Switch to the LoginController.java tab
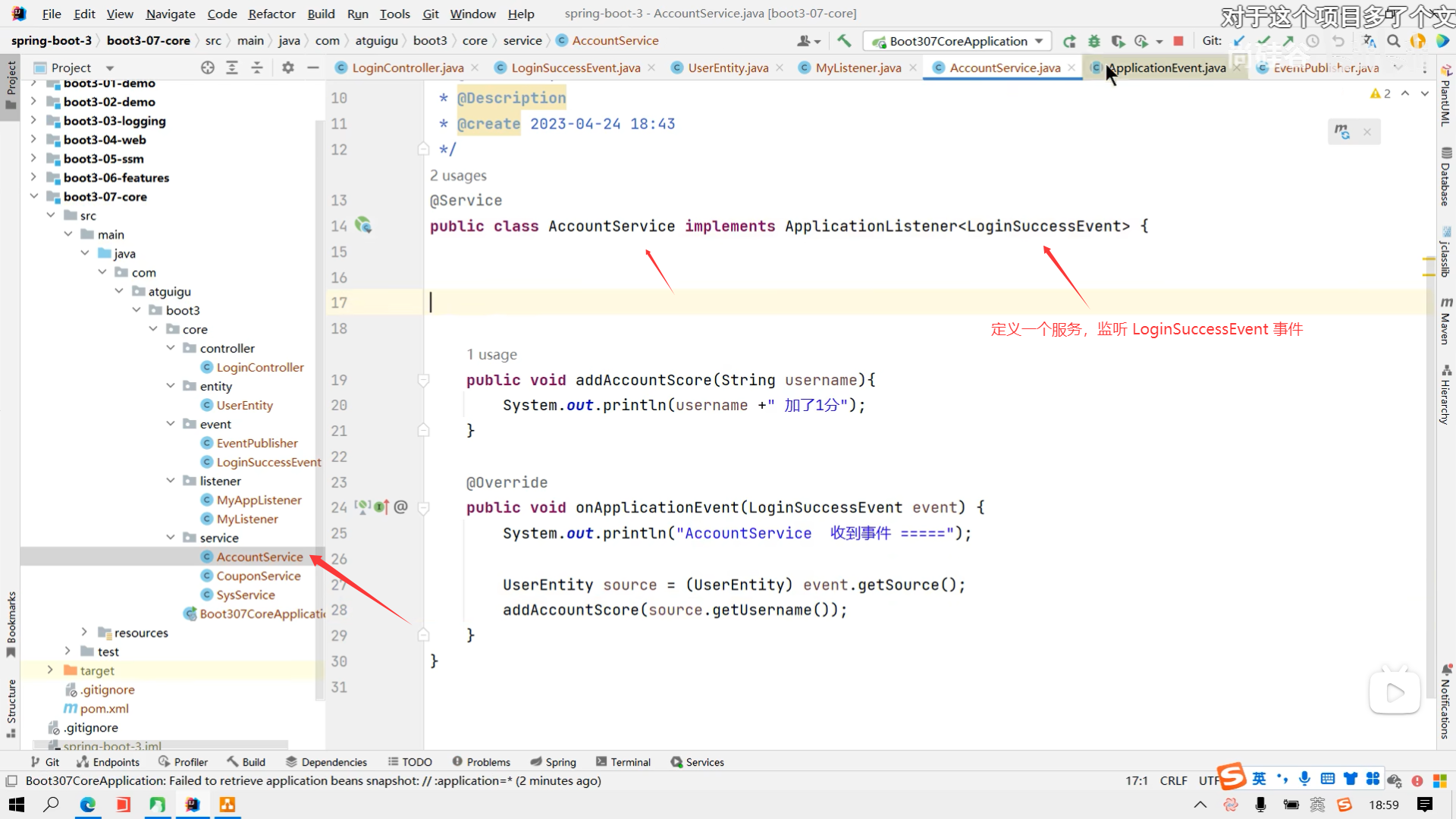The width and height of the screenshot is (1456, 819). (x=407, y=67)
